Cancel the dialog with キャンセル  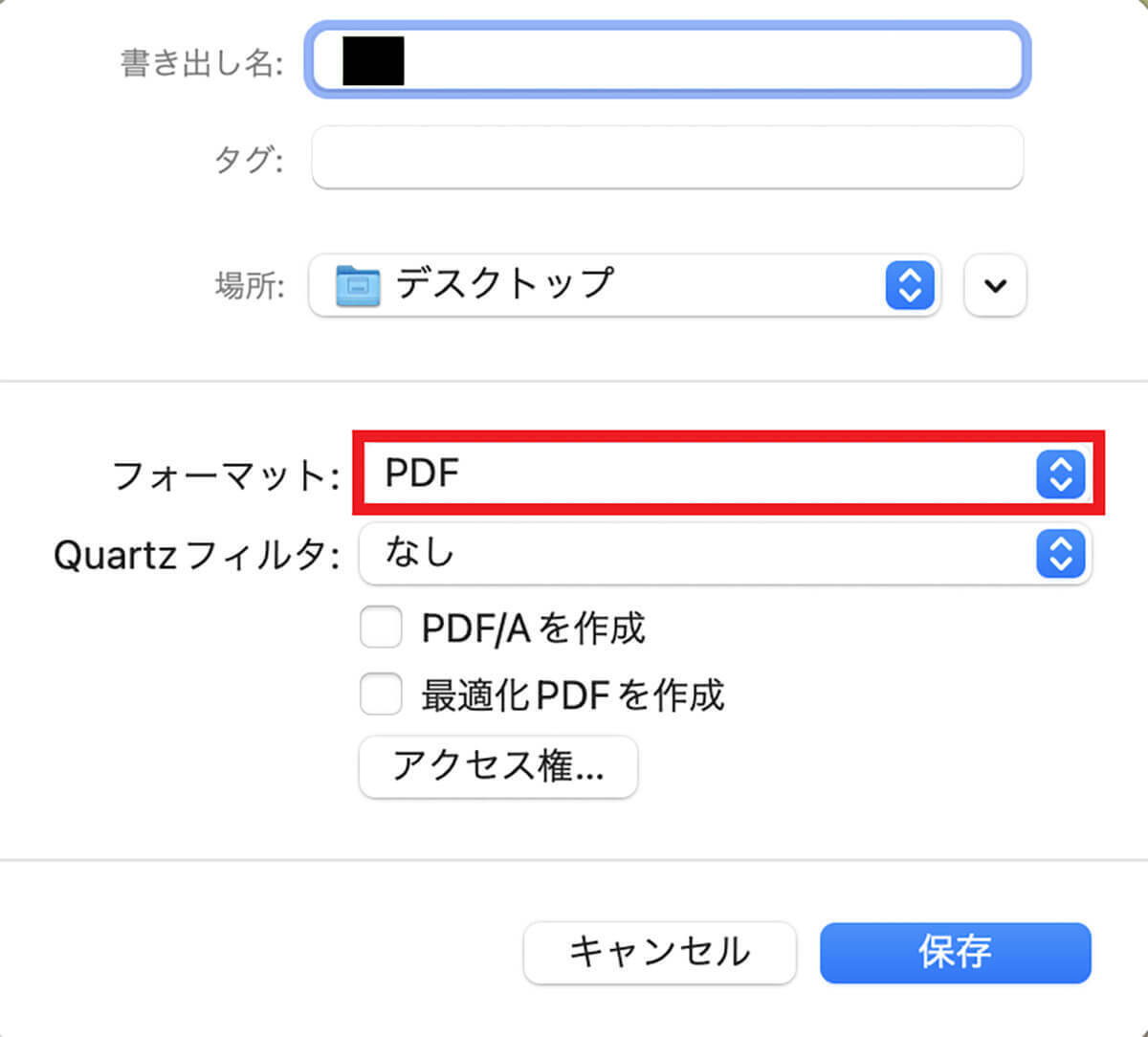(659, 952)
